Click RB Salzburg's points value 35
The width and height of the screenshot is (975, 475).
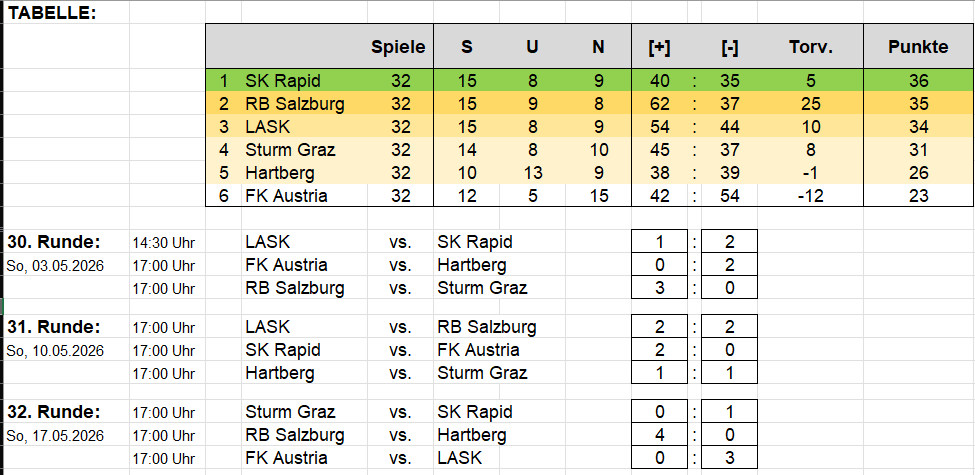click(x=919, y=104)
